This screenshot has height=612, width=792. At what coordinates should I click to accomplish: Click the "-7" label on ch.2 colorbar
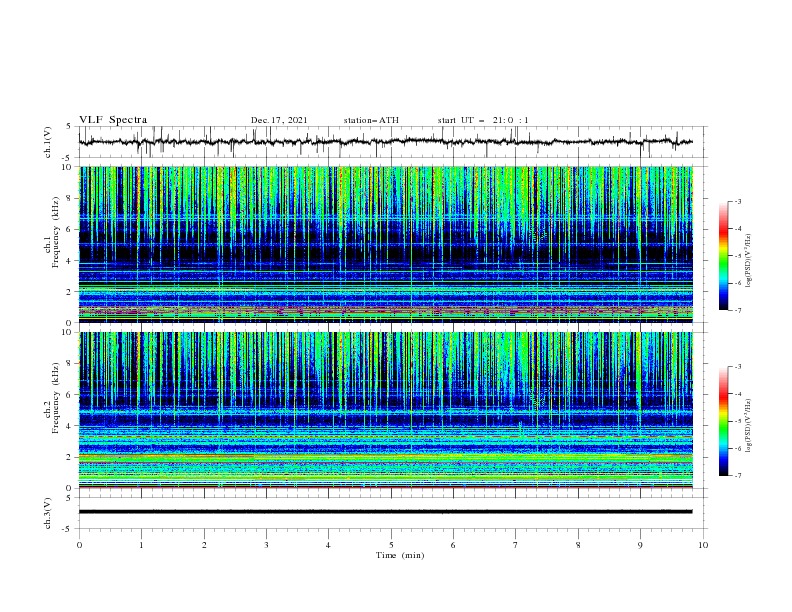[x=737, y=475]
